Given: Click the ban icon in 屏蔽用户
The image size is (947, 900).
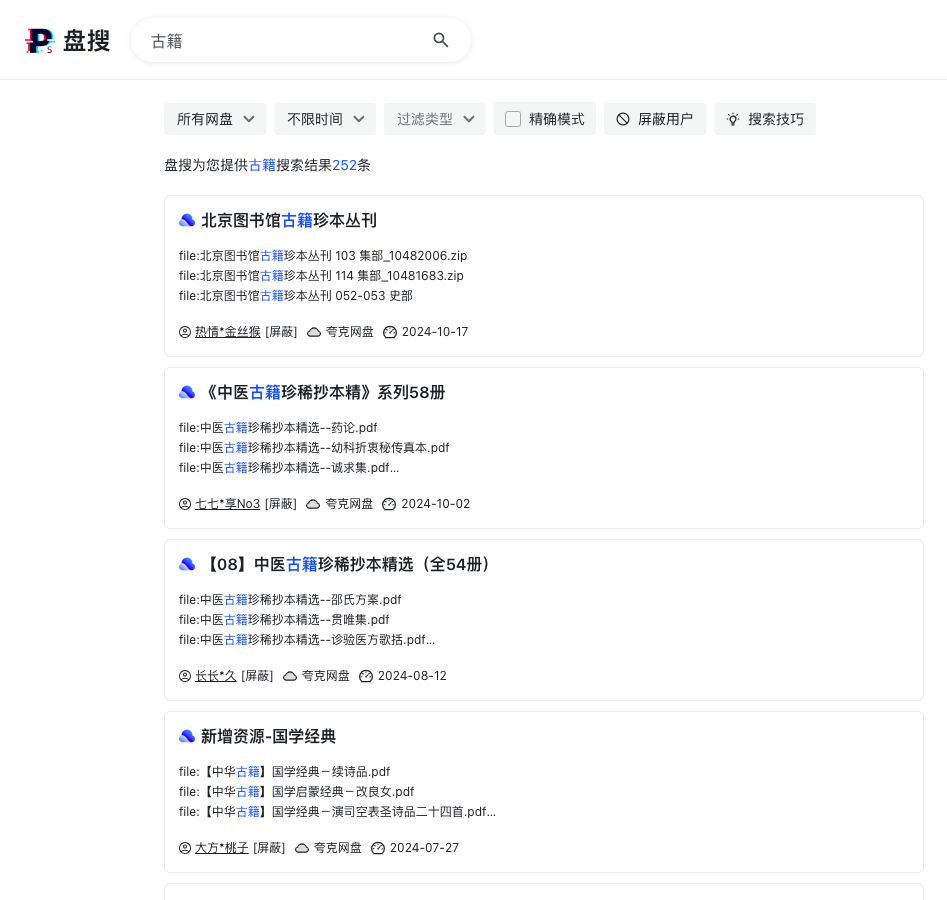Looking at the screenshot, I should pos(623,119).
